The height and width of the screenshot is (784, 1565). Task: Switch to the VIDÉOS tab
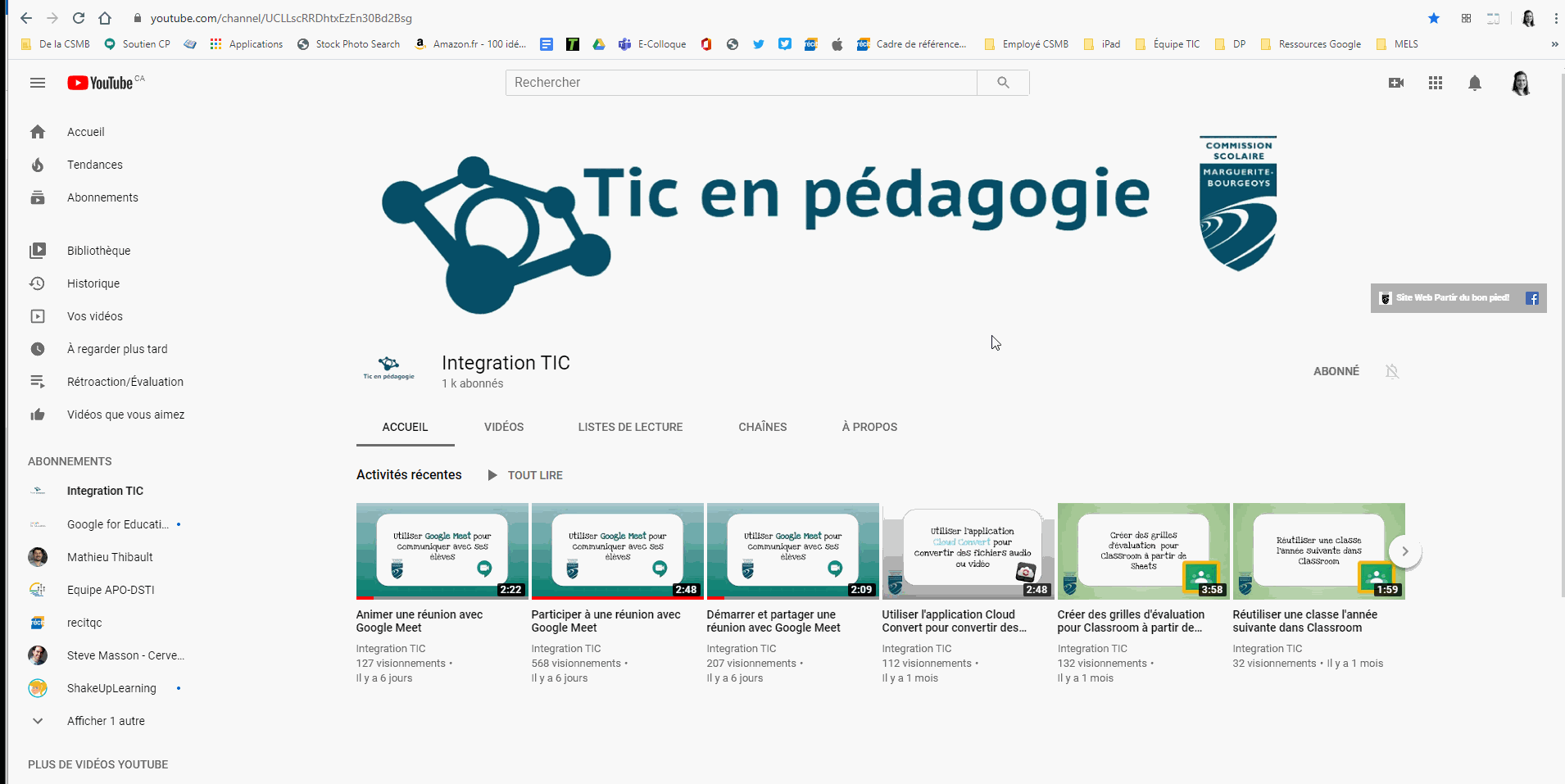pyautogui.click(x=504, y=427)
